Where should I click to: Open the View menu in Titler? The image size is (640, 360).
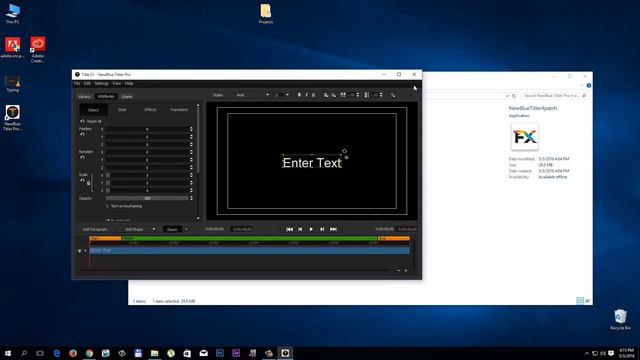click(117, 83)
